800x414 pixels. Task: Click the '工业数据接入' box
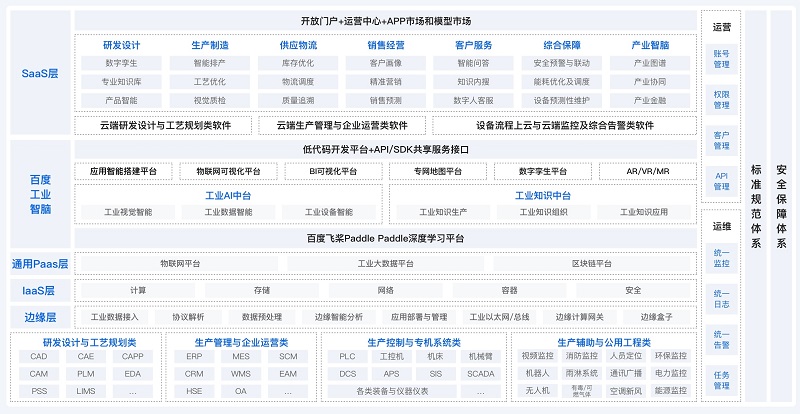[115, 317]
